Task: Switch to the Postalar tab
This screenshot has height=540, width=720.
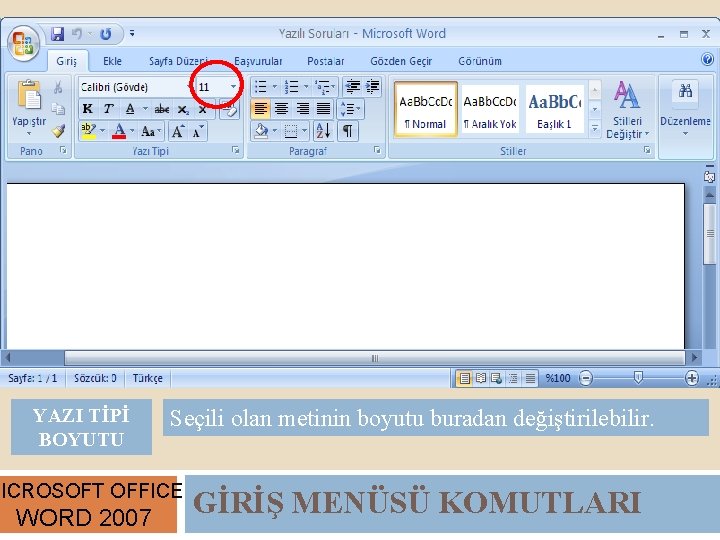Action: point(326,61)
